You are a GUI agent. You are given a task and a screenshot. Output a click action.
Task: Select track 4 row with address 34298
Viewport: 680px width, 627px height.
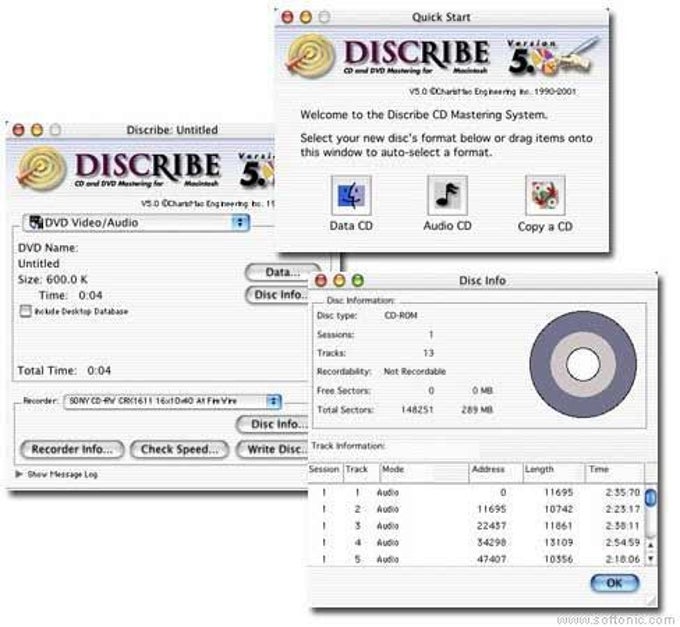coord(476,542)
